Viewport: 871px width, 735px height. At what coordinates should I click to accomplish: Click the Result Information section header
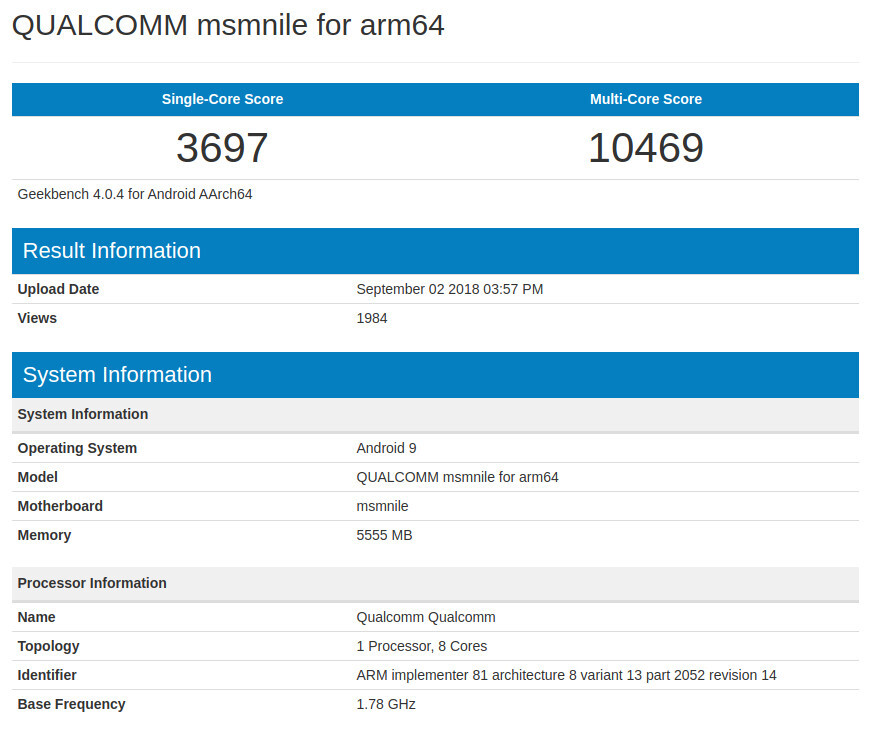[x=112, y=251]
